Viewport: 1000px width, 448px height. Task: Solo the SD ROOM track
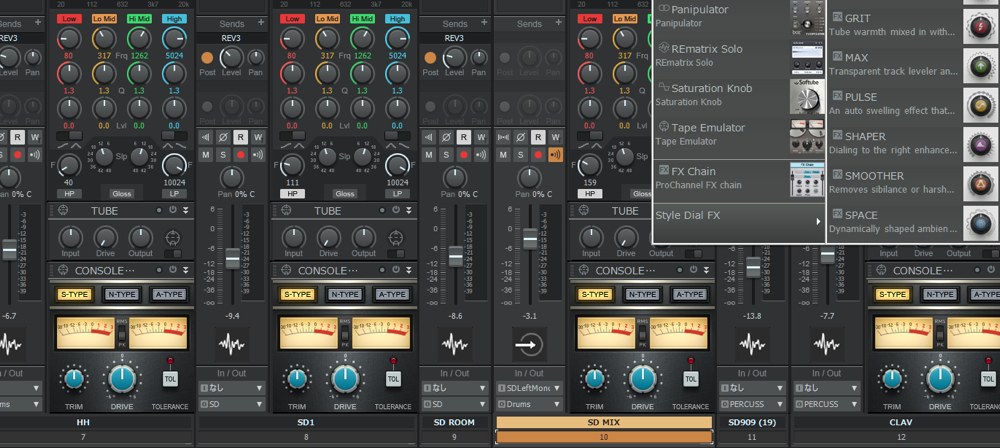tap(445, 155)
